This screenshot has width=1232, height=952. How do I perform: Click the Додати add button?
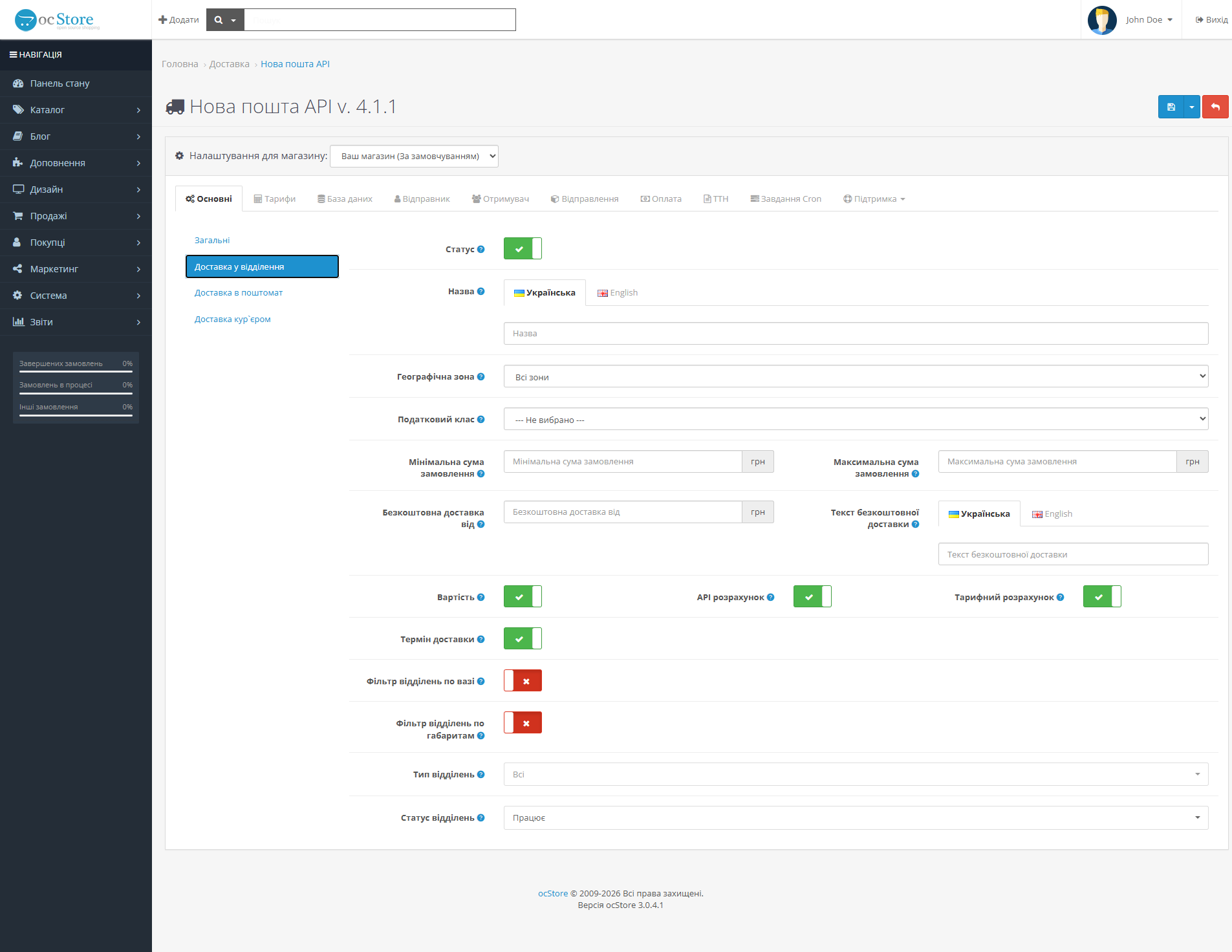pyautogui.click(x=178, y=20)
